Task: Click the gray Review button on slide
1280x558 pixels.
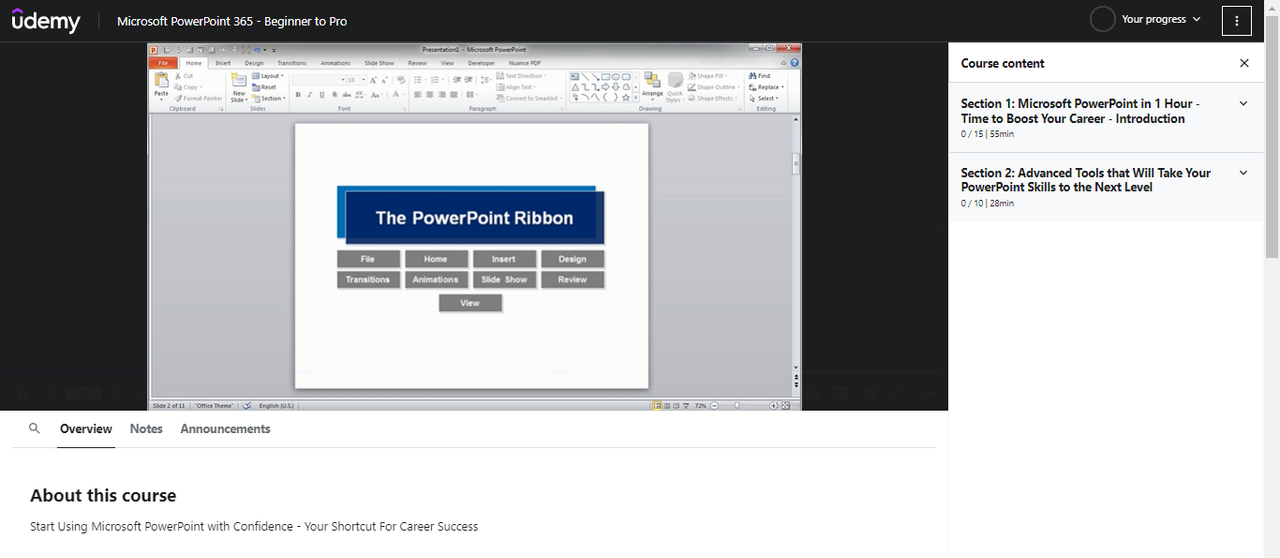Action: (x=572, y=279)
